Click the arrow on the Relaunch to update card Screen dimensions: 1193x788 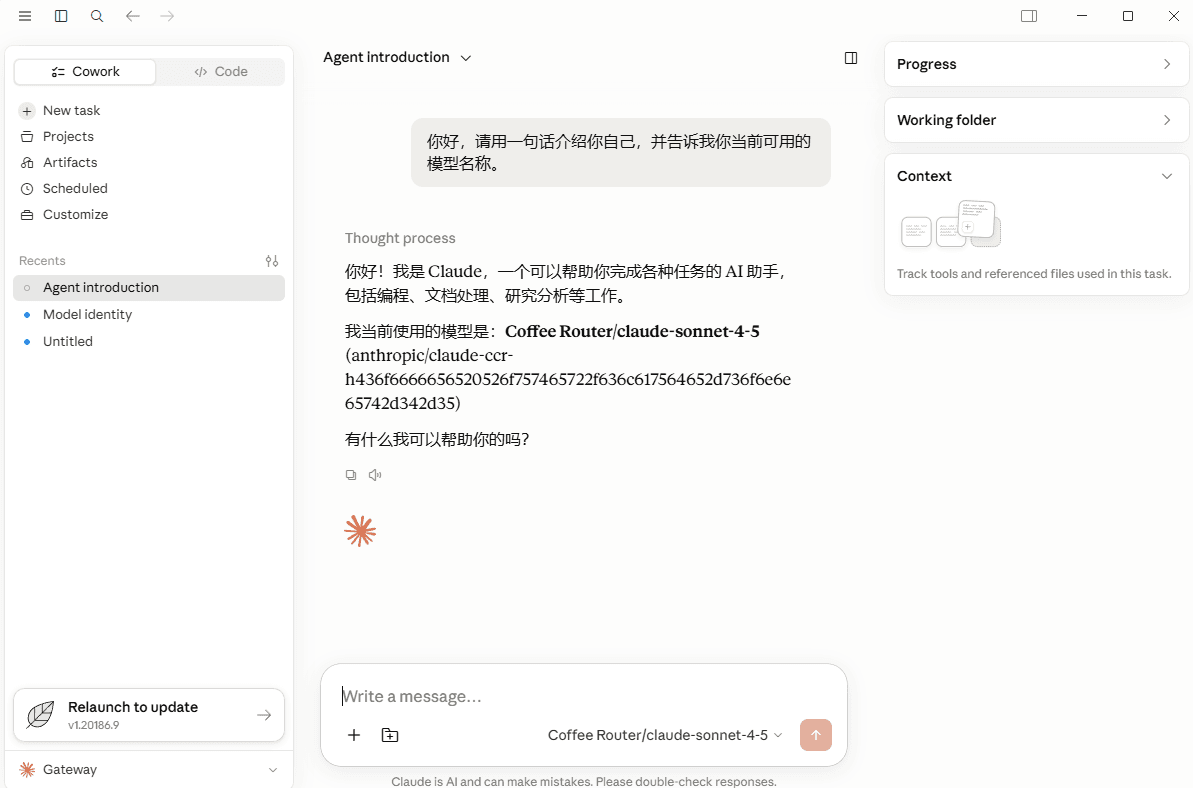(x=264, y=715)
